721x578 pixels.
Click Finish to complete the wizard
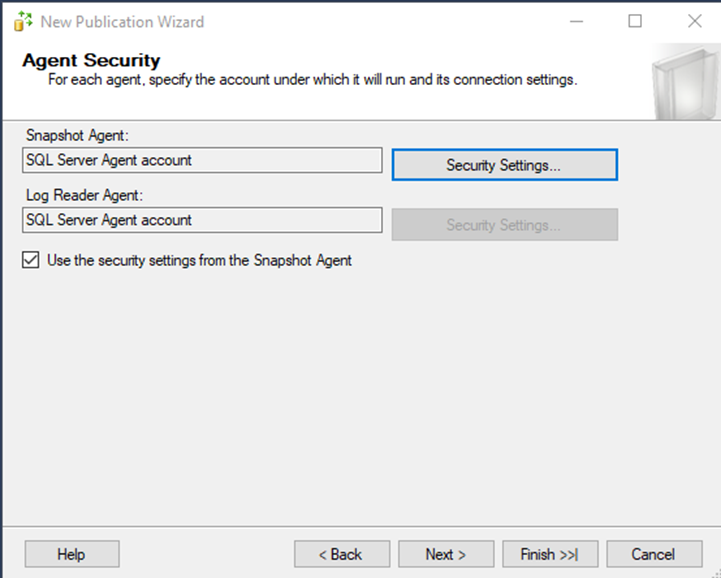point(550,554)
